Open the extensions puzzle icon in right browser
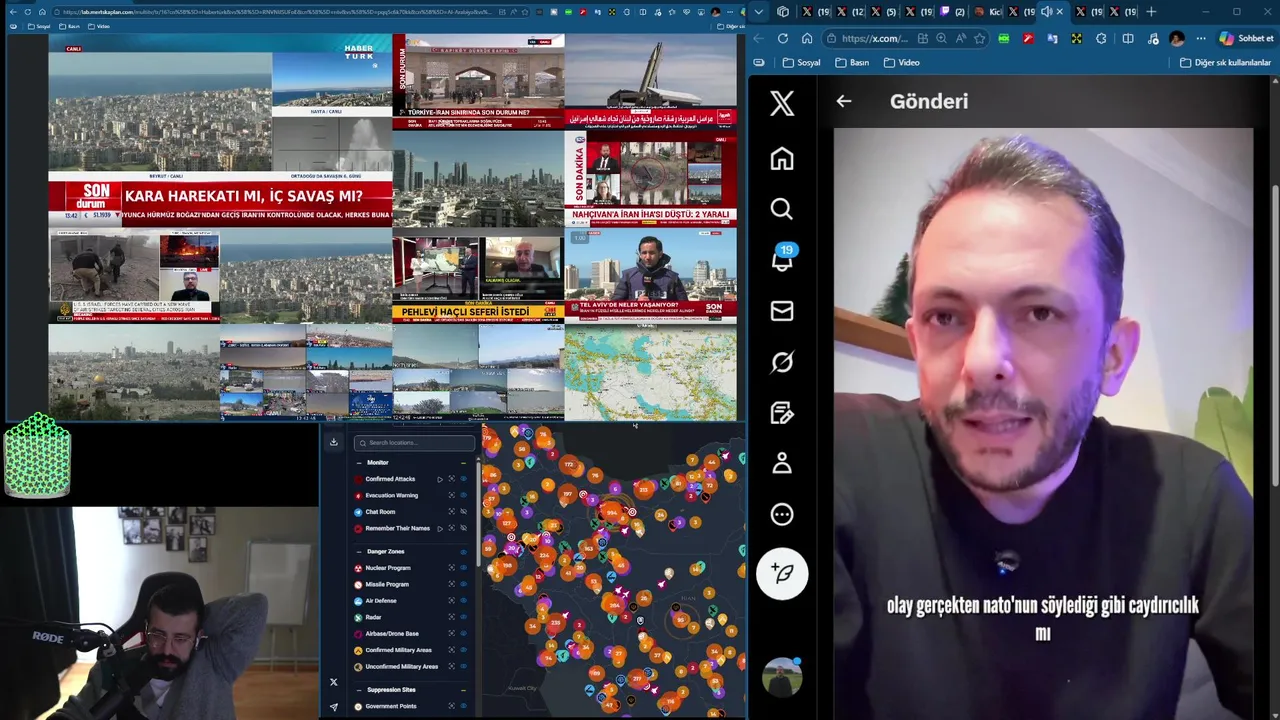This screenshot has width=1280, height=720. tap(1101, 38)
